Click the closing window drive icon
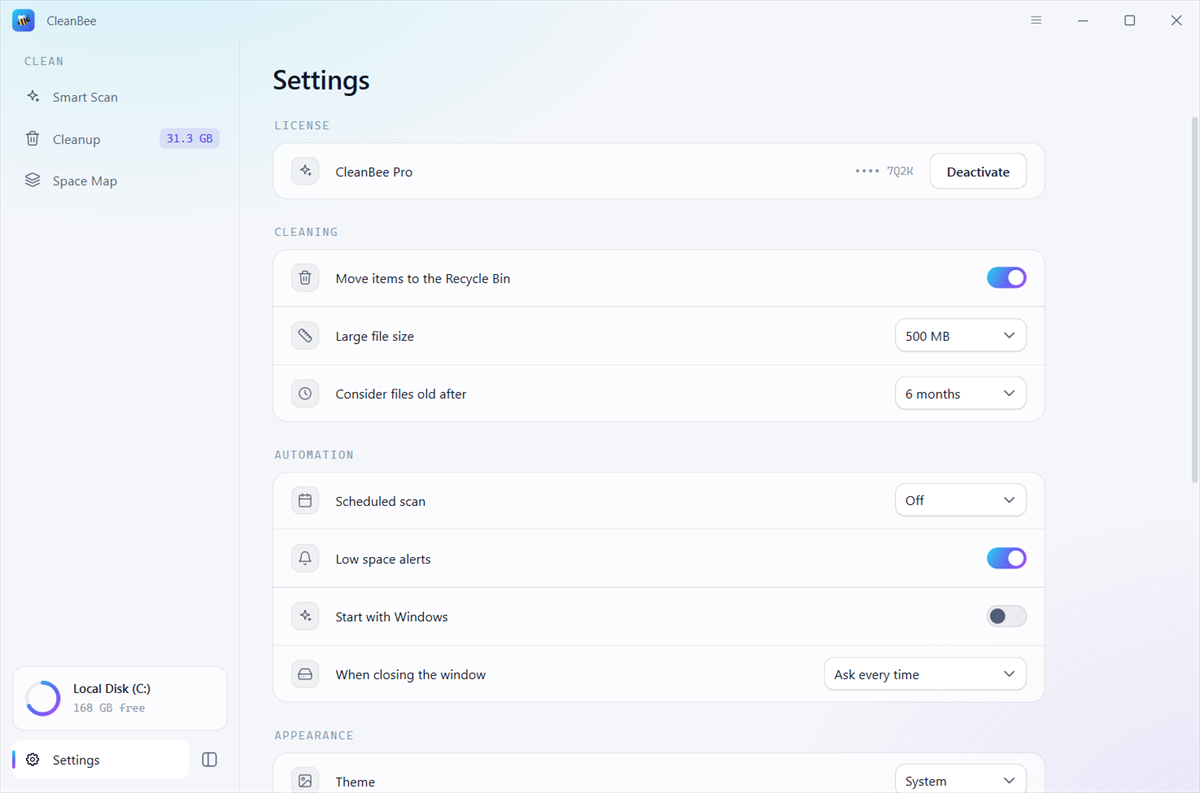This screenshot has width=1200, height=793. [305, 675]
